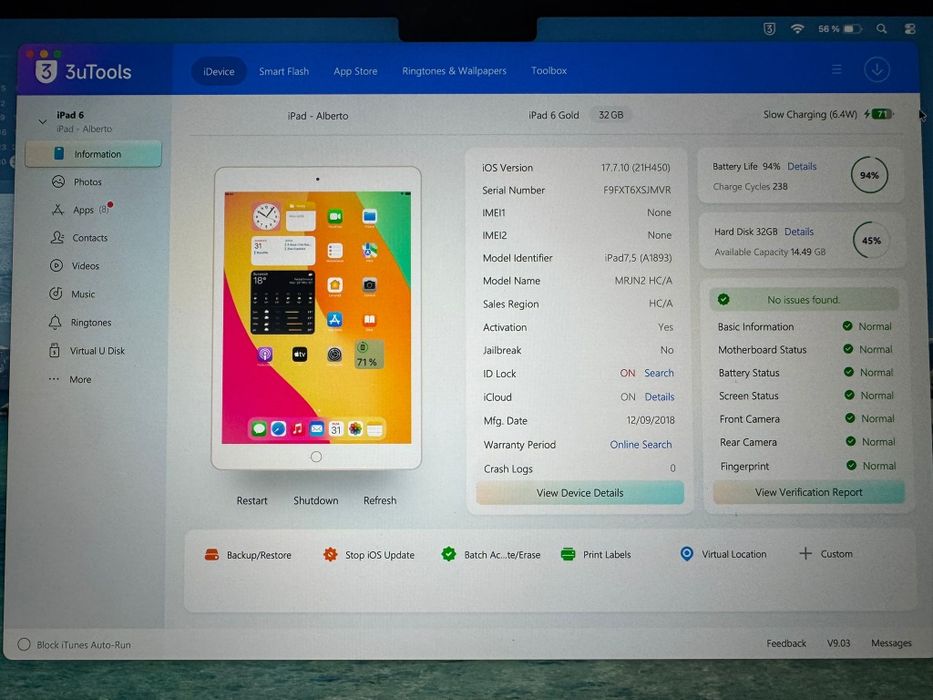Image resolution: width=933 pixels, height=700 pixels.
Task: Open Ringtones & Wallpapers tab
Action: tap(454, 71)
